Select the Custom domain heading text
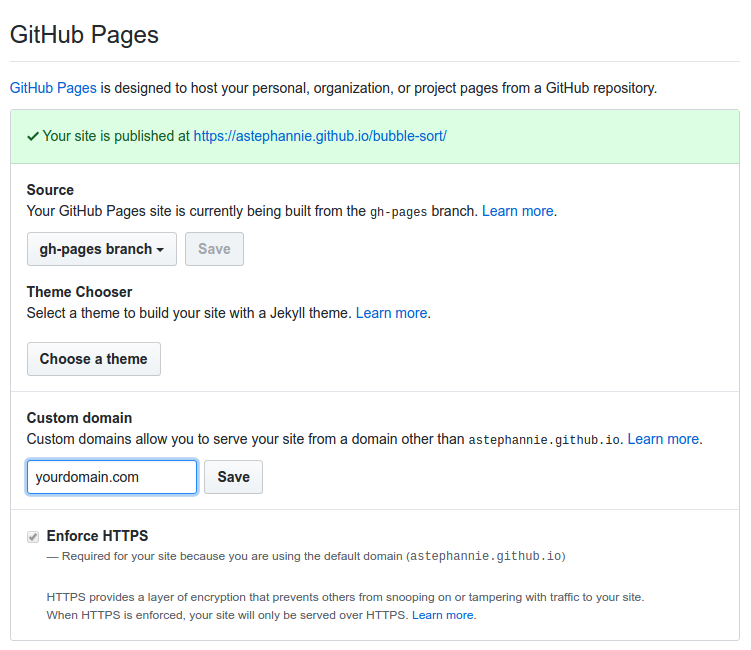751x650 pixels. coord(80,418)
